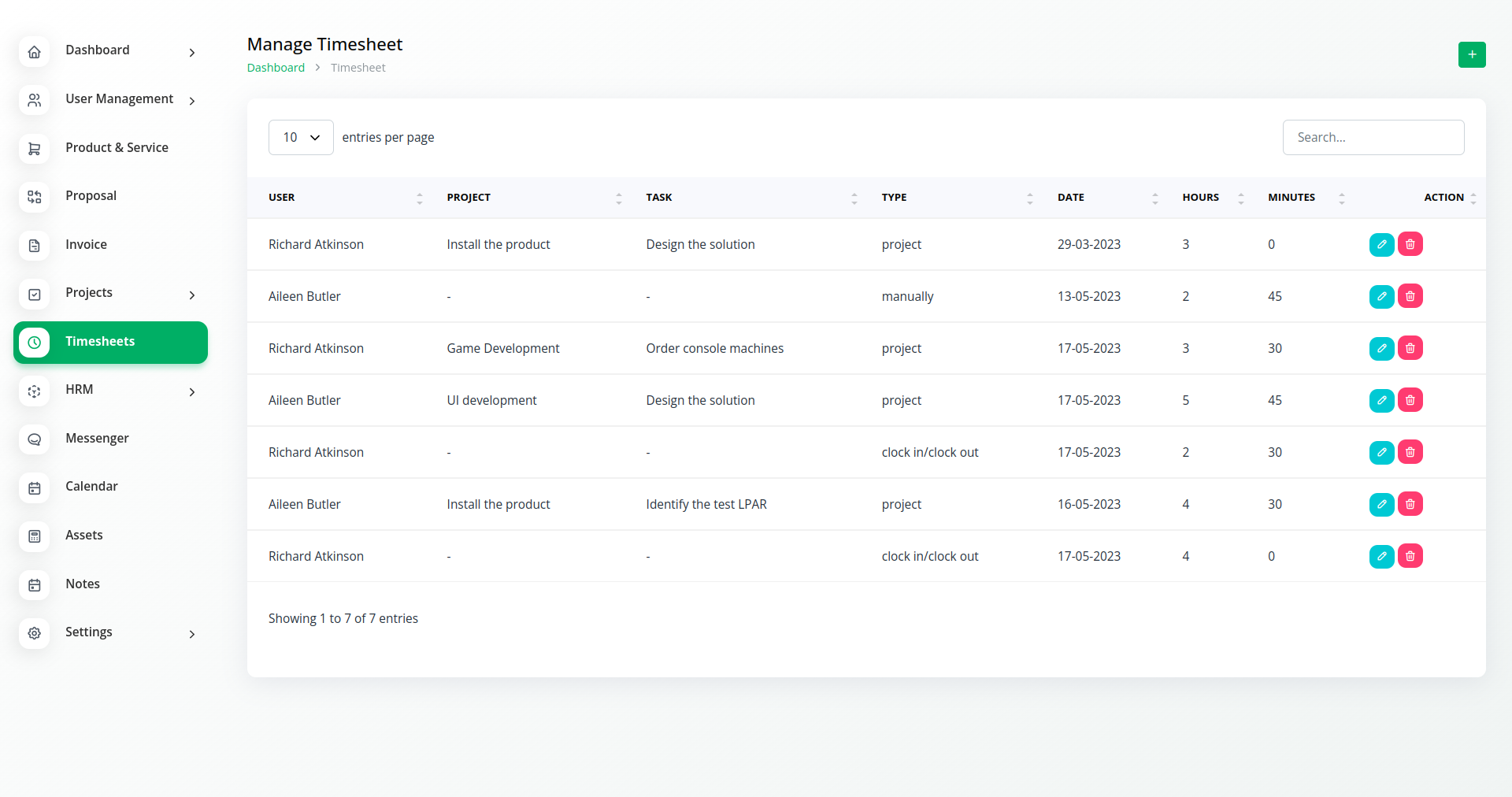The height and width of the screenshot is (797, 1512).
Task: Open the Calendar icon in sidebar
Action: click(35, 487)
